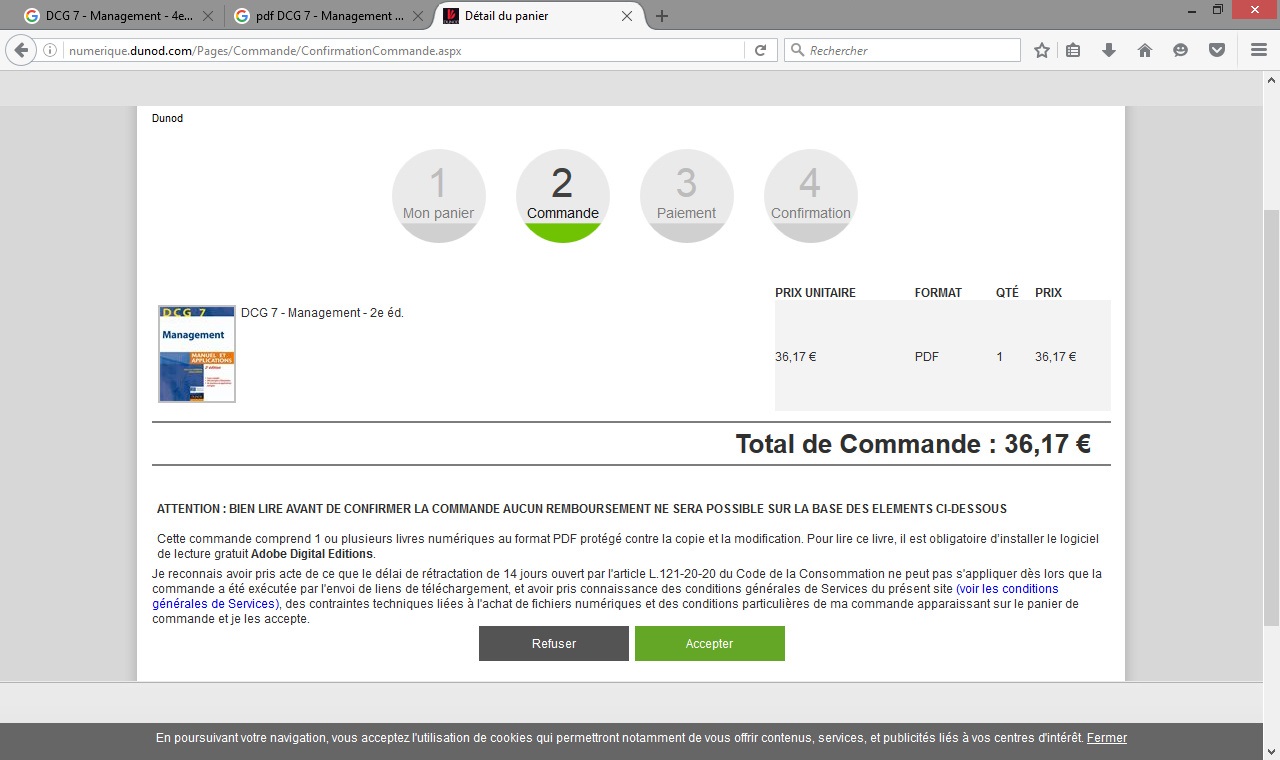
Task: Click the 'QTÉ' column header
Action: click(x=1007, y=293)
